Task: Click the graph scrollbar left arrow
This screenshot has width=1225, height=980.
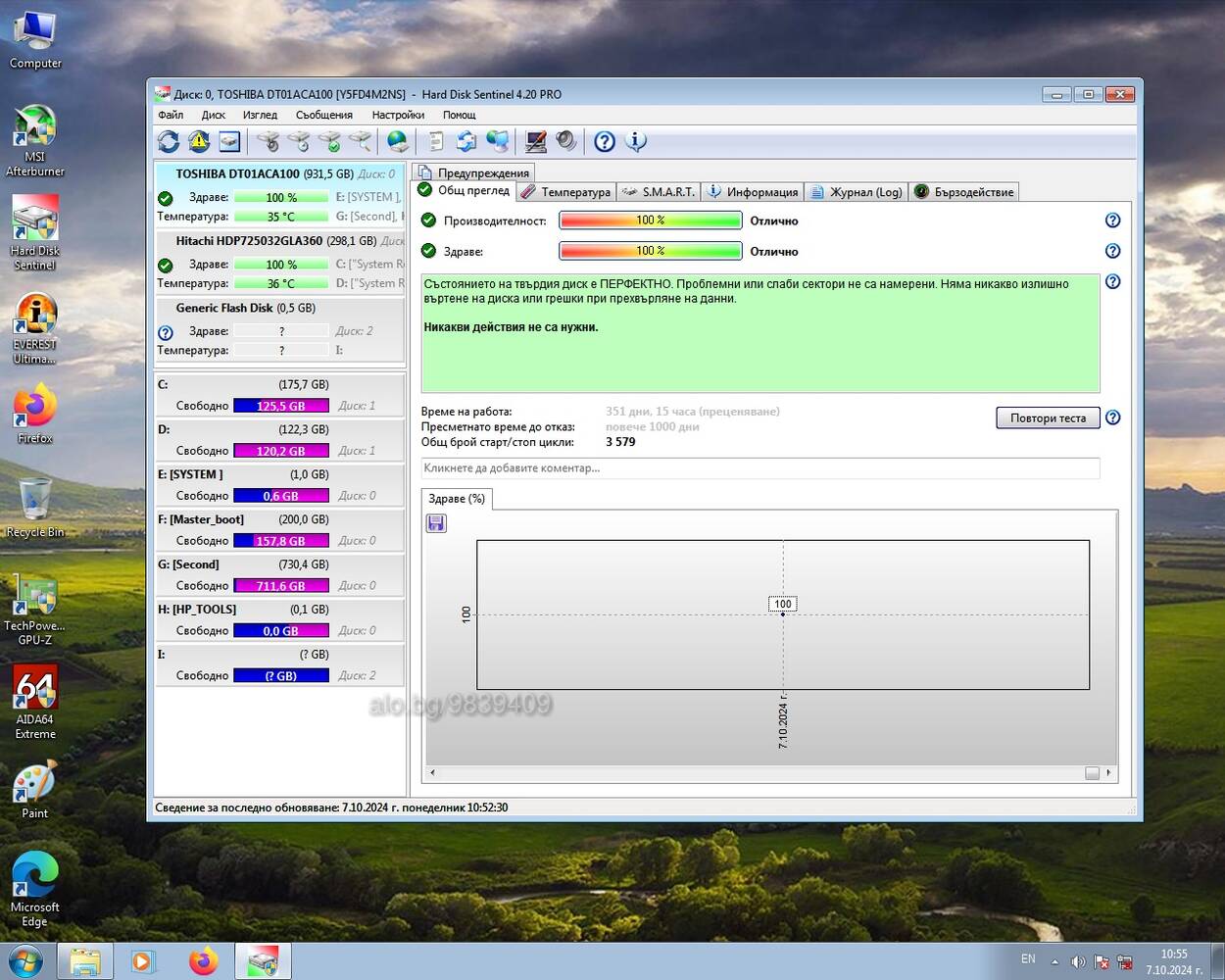Action: tap(433, 773)
